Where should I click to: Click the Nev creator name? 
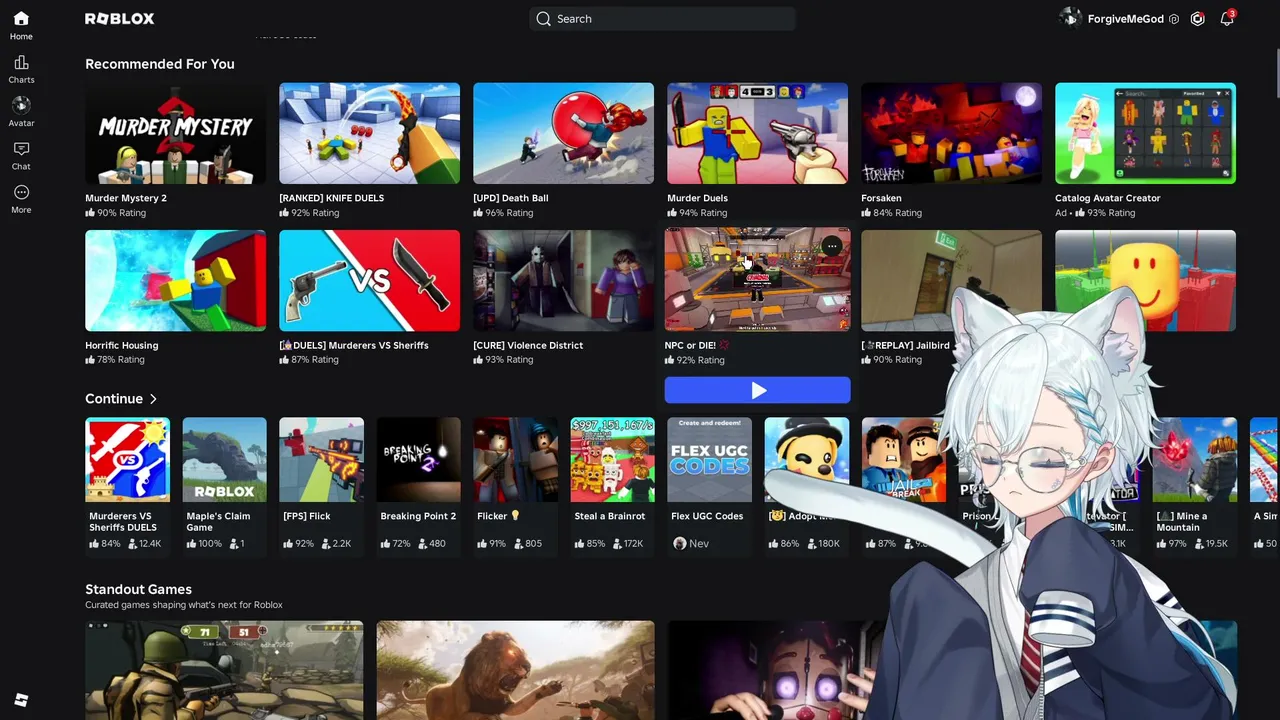699,543
